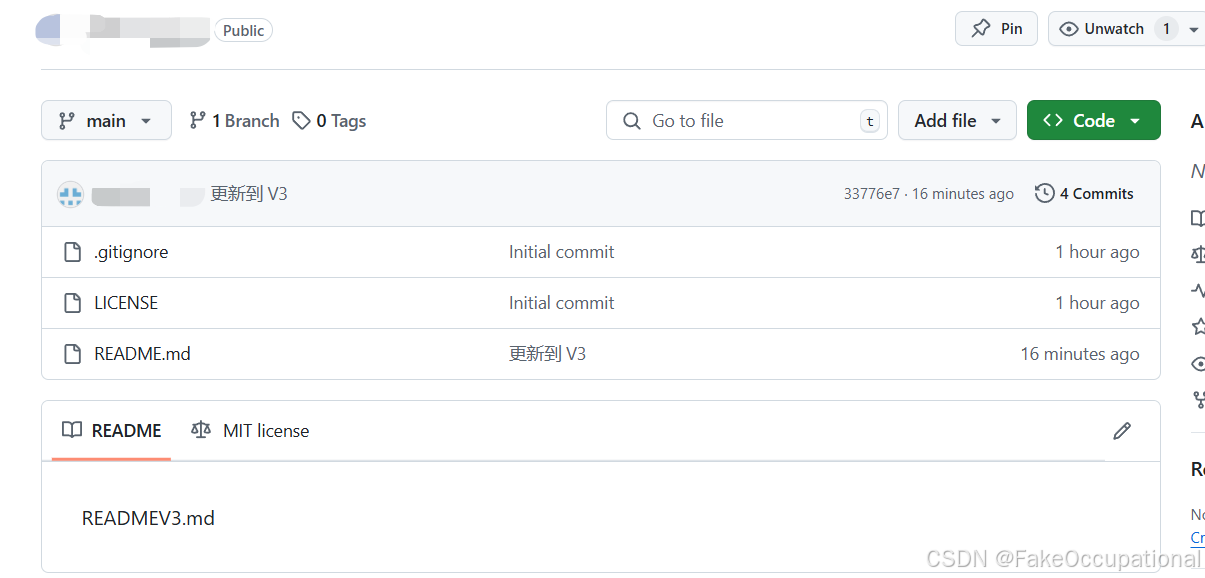Viewport: 1205px width, 578px height.
Task: Focus the Go to file search box
Action: coord(747,120)
